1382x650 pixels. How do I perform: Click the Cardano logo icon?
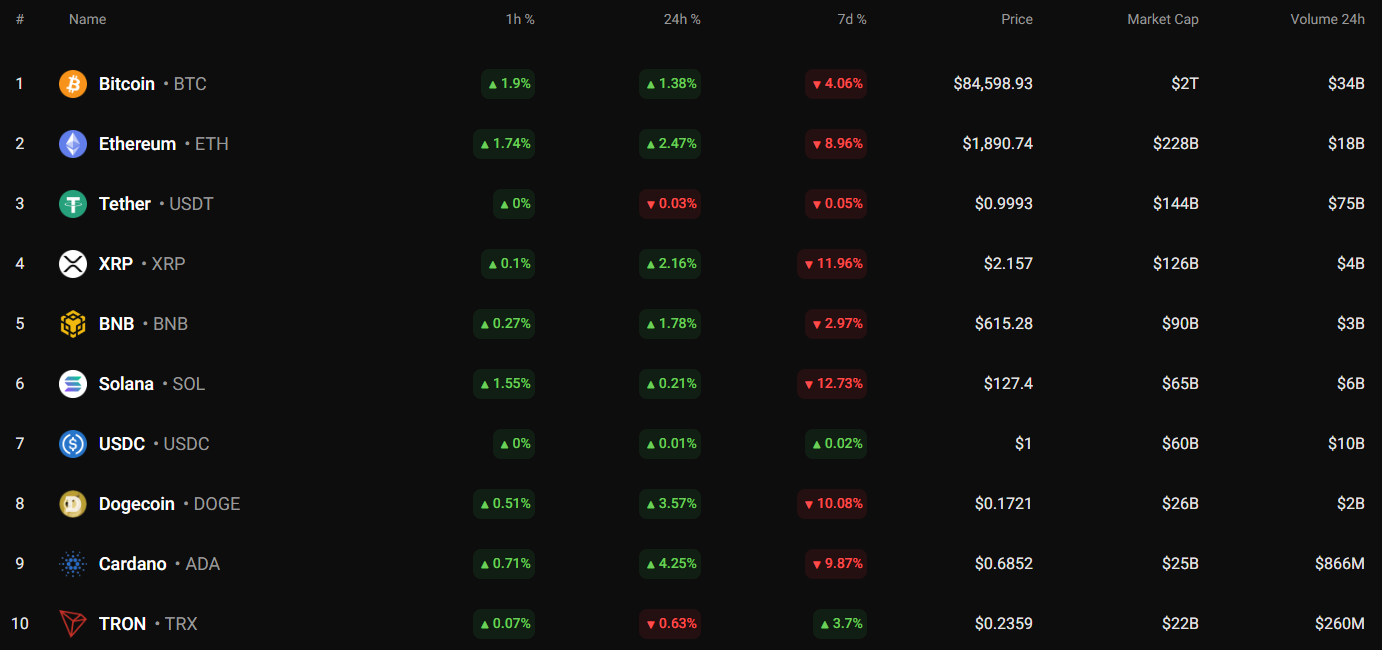pos(73,564)
